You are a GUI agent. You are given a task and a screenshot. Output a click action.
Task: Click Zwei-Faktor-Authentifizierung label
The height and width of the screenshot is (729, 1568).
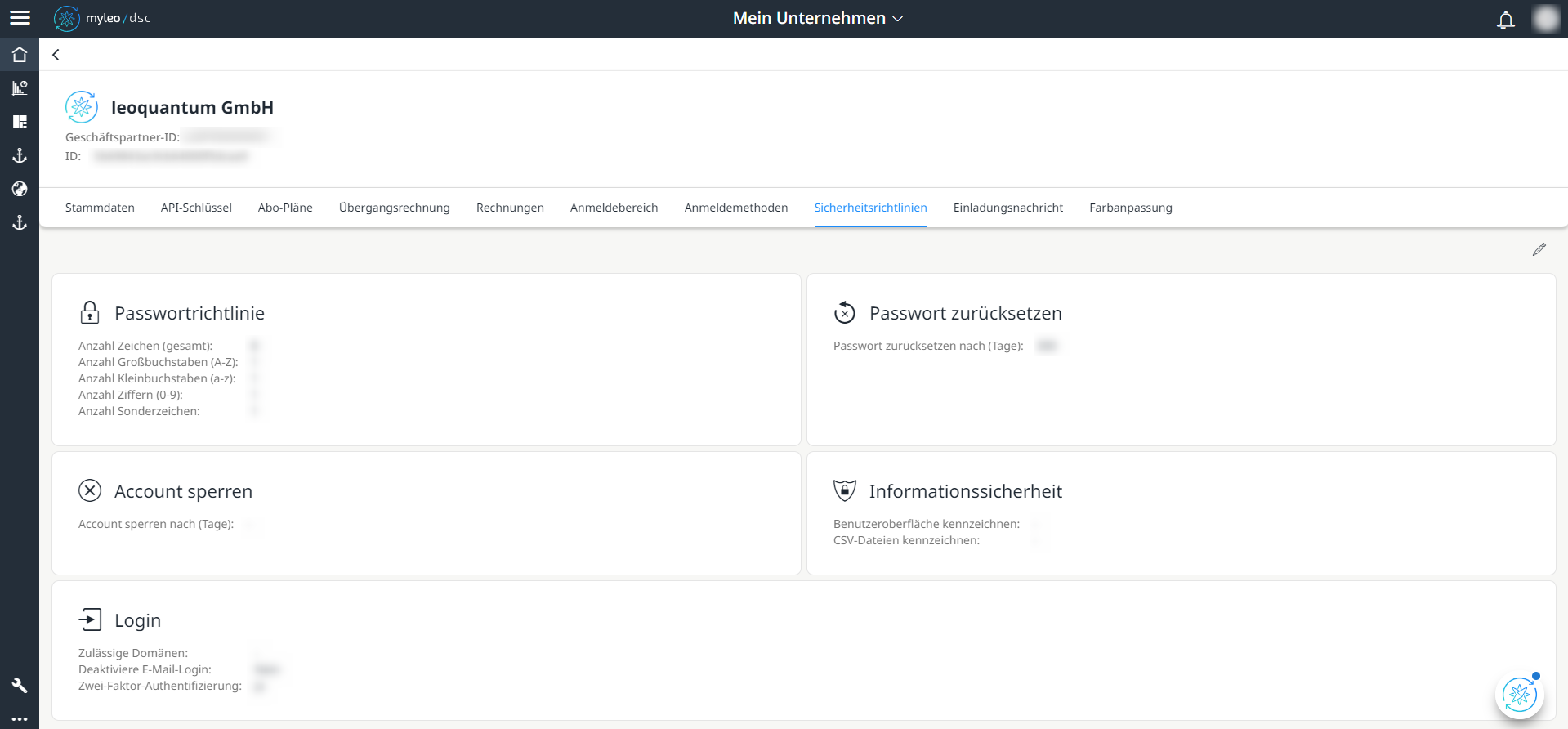coord(160,686)
